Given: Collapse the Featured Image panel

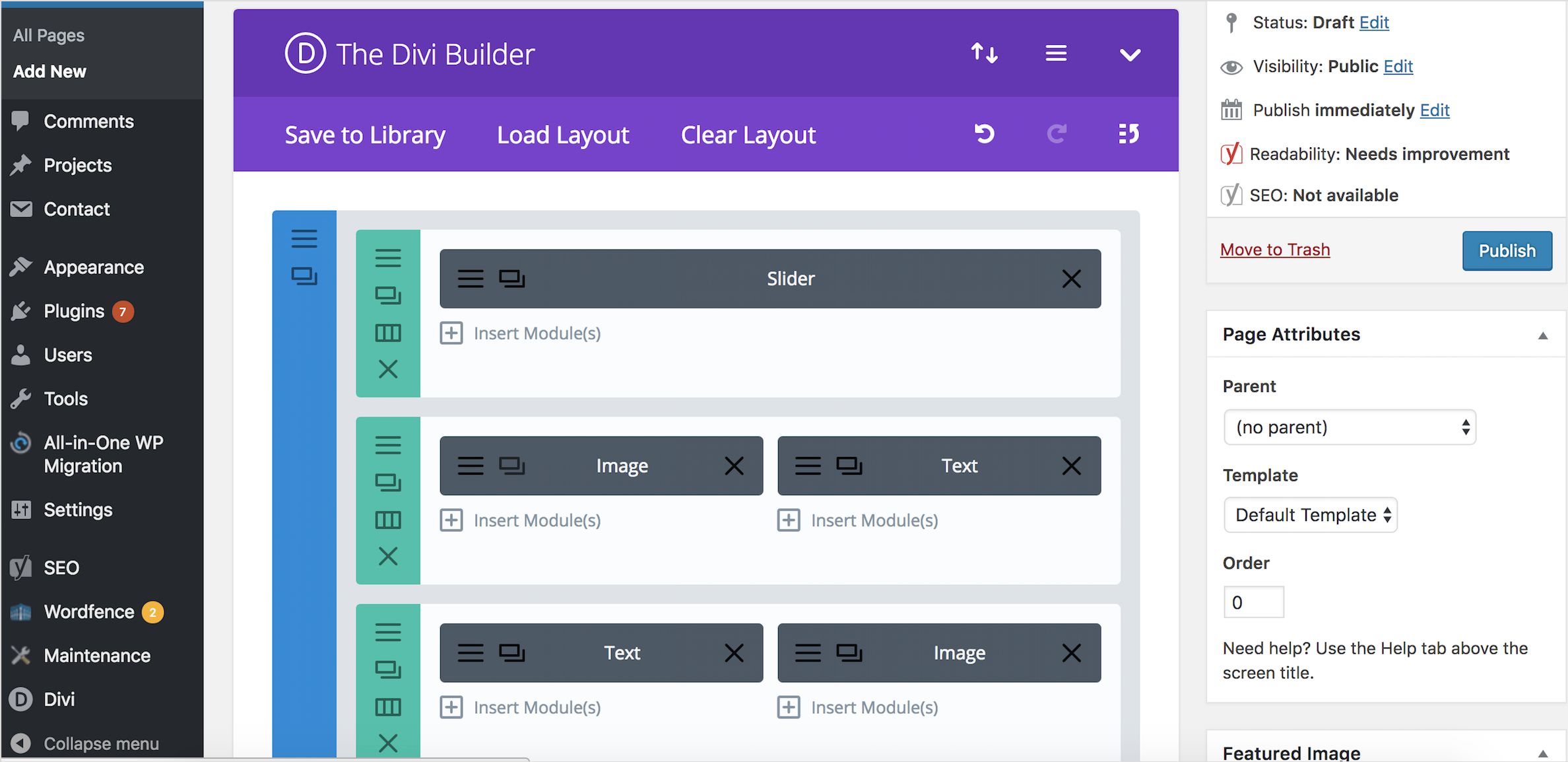Looking at the screenshot, I should pos(1542,753).
